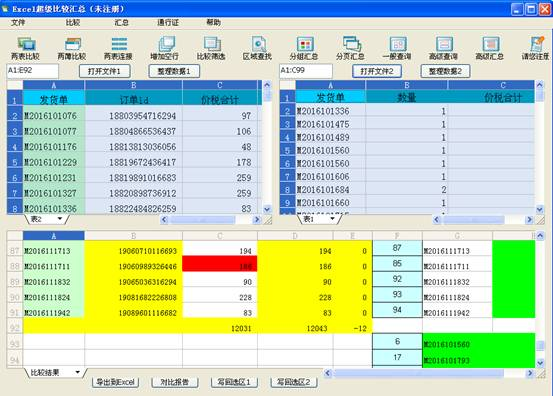Screen dimensions: 553x396
Task: Click result grid scroll-down arrow
Action: pyautogui.click(x=540, y=362)
